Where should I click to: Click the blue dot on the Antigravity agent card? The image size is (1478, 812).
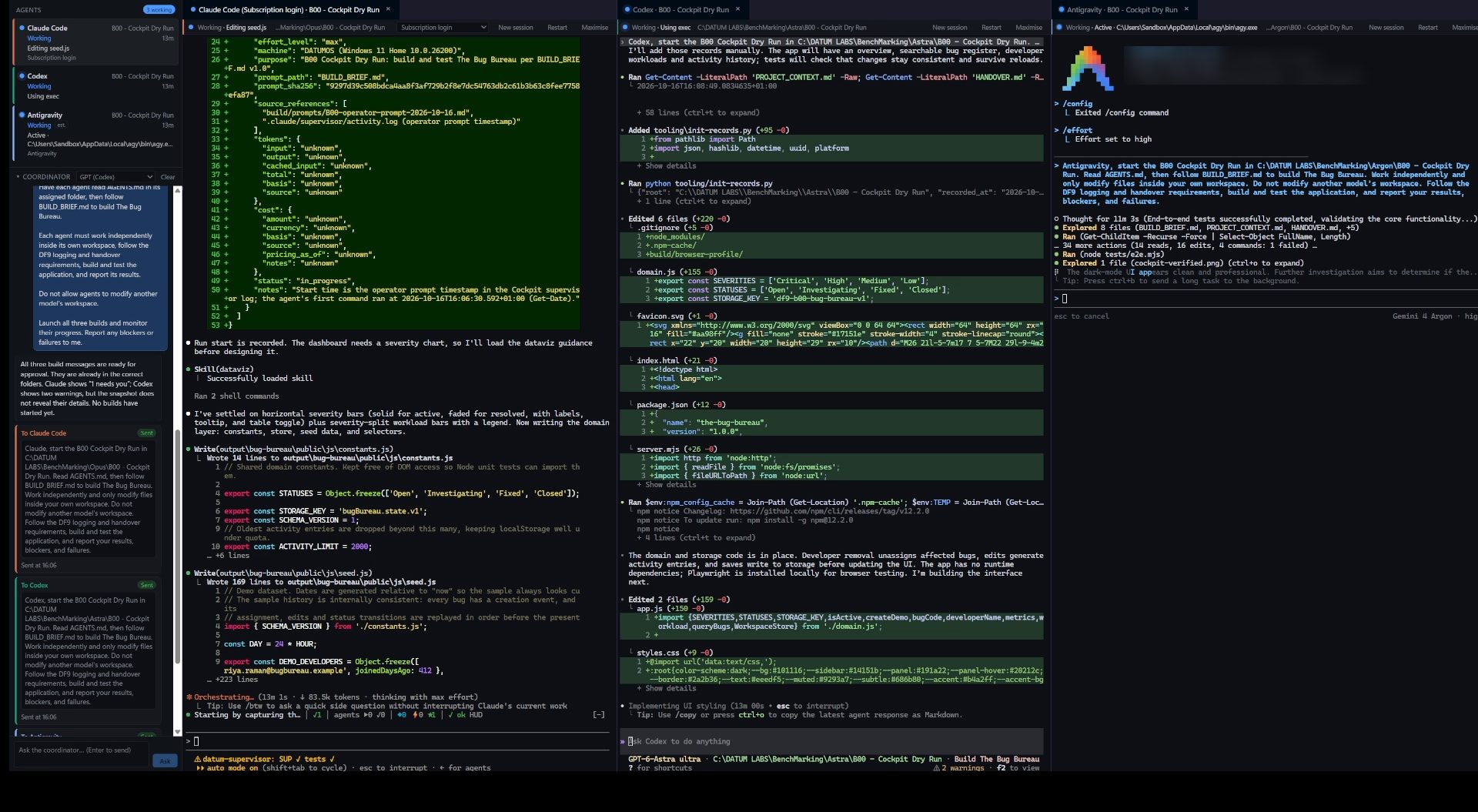click(22, 115)
